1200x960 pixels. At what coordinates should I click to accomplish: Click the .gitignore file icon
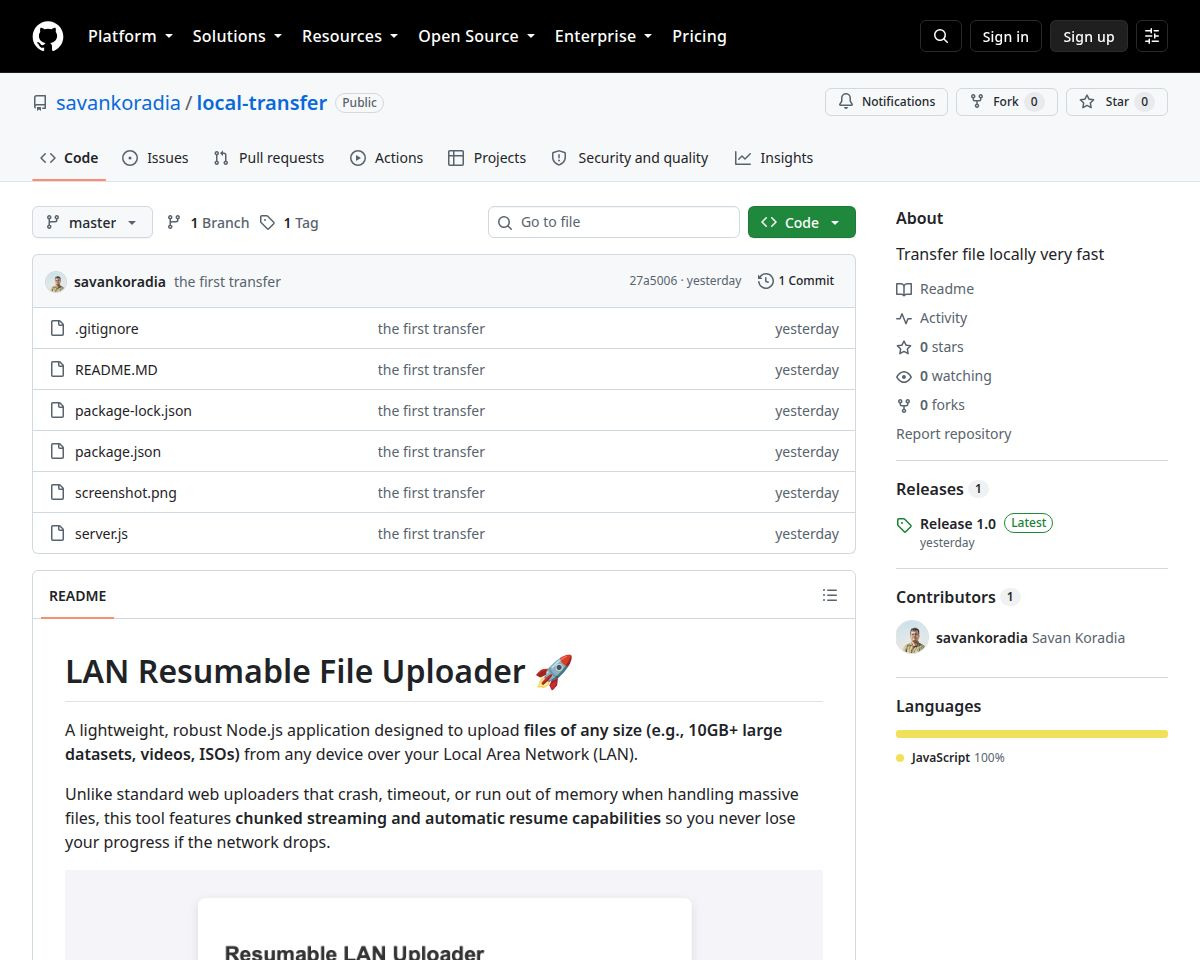pyautogui.click(x=57, y=328)
